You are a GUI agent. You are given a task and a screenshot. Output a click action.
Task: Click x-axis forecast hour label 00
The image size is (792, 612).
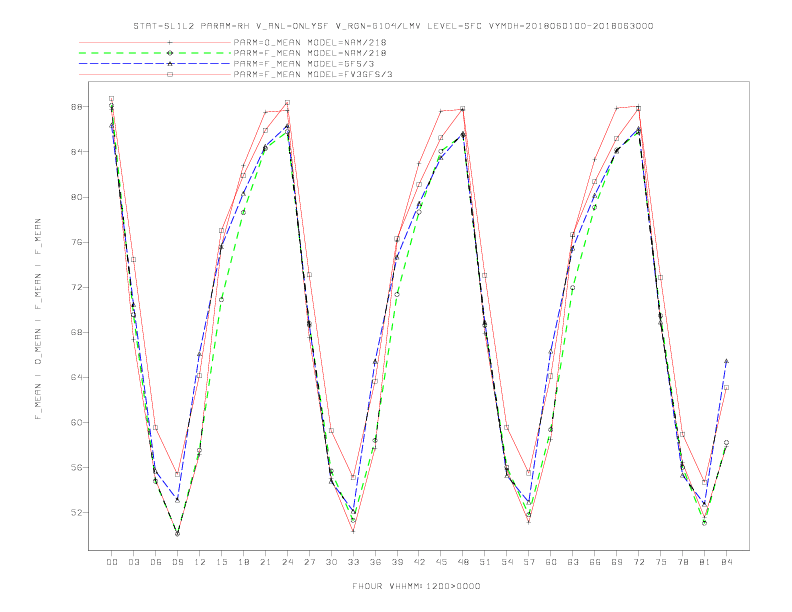112,562
